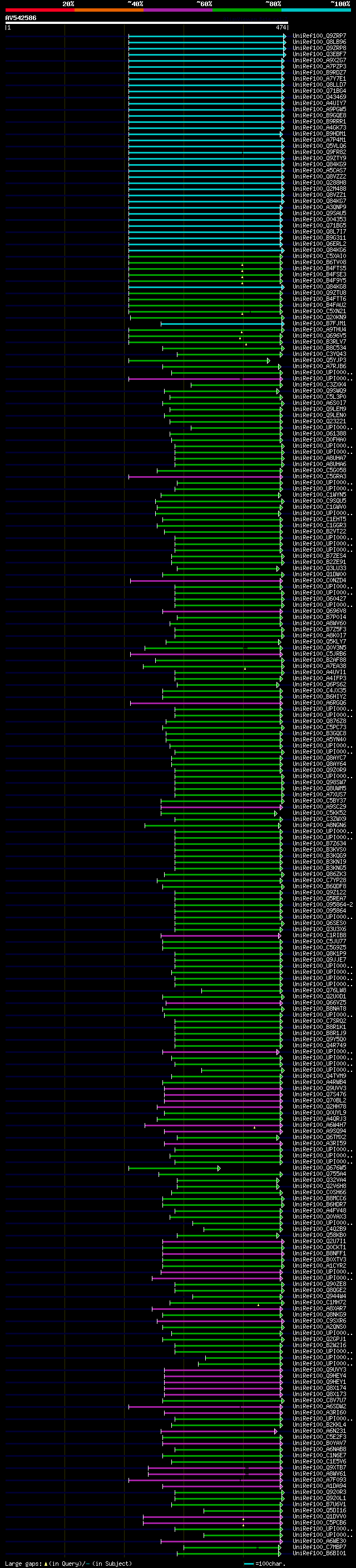Image resolution: width=356 pixels, height=1568 pixels.
Task: Select the label UniRef100_A7P4M1
Action: click(x=319, y=140)
